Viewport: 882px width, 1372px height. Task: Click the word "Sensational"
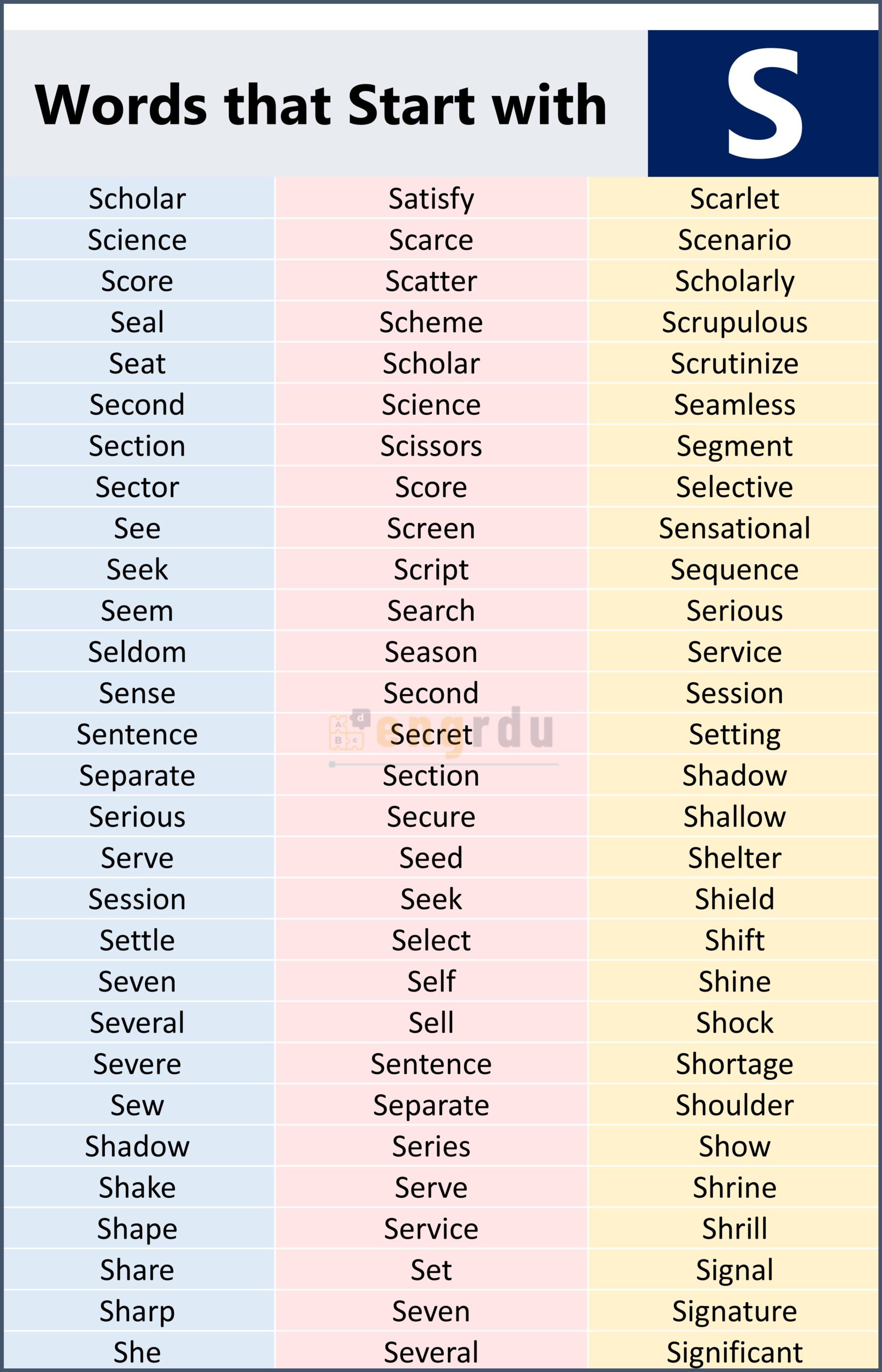tap(734, 528)
